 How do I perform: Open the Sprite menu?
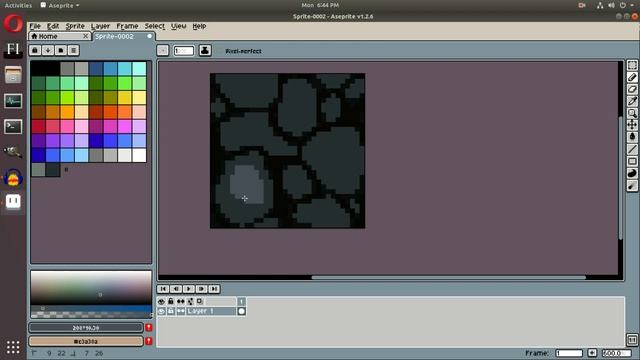(75, 26)
